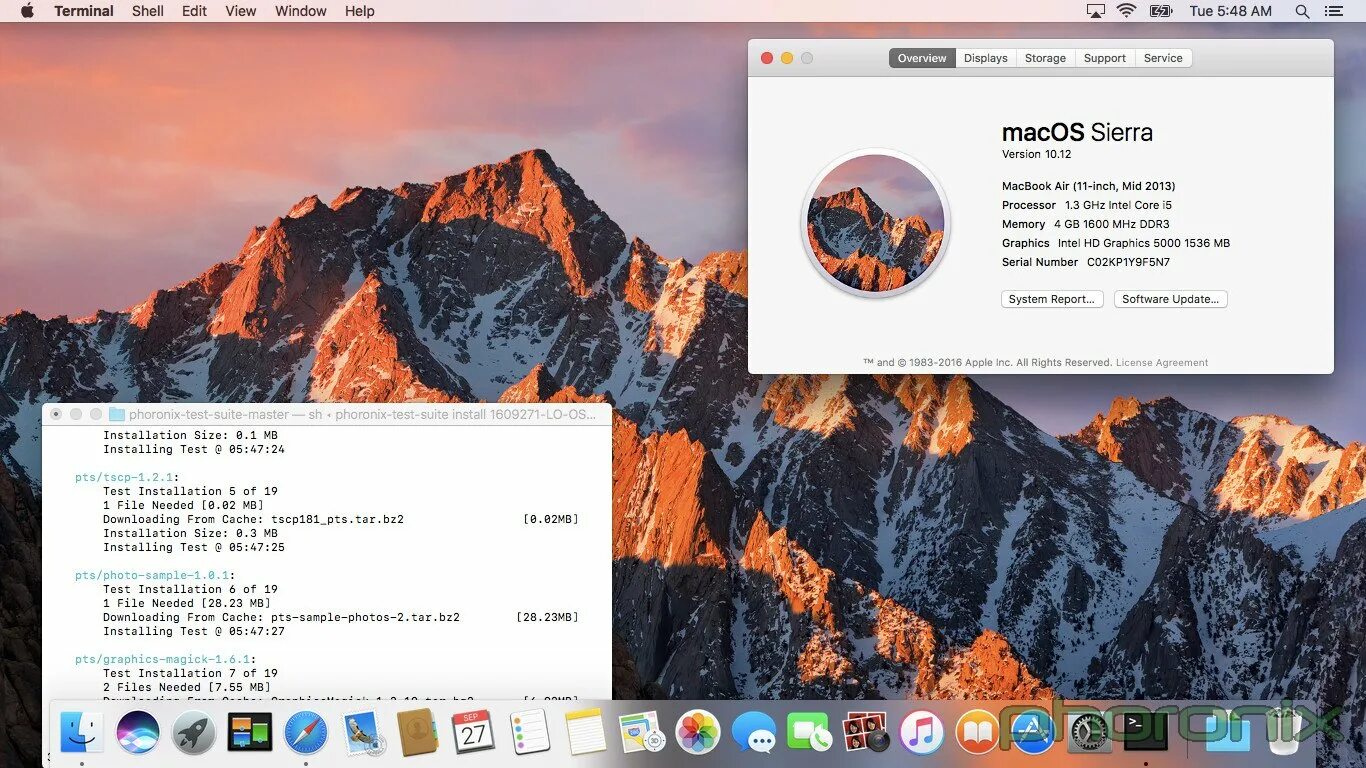Click the Wi-Fi status icon
This screenshot has height=768, width=1366.
point(1127,11)
